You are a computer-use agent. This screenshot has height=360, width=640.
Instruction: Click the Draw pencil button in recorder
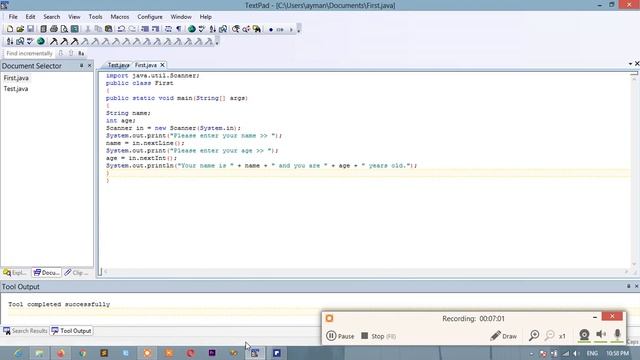click(x=504, y=336)
